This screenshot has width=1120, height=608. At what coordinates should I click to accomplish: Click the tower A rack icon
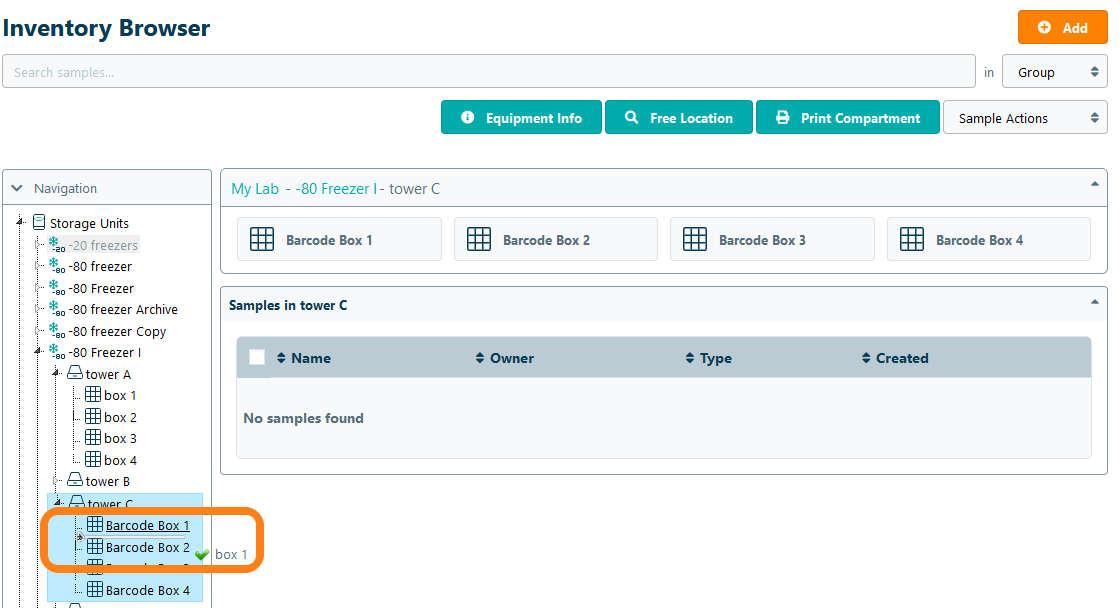pyautogui.click(x=75, y=374)
